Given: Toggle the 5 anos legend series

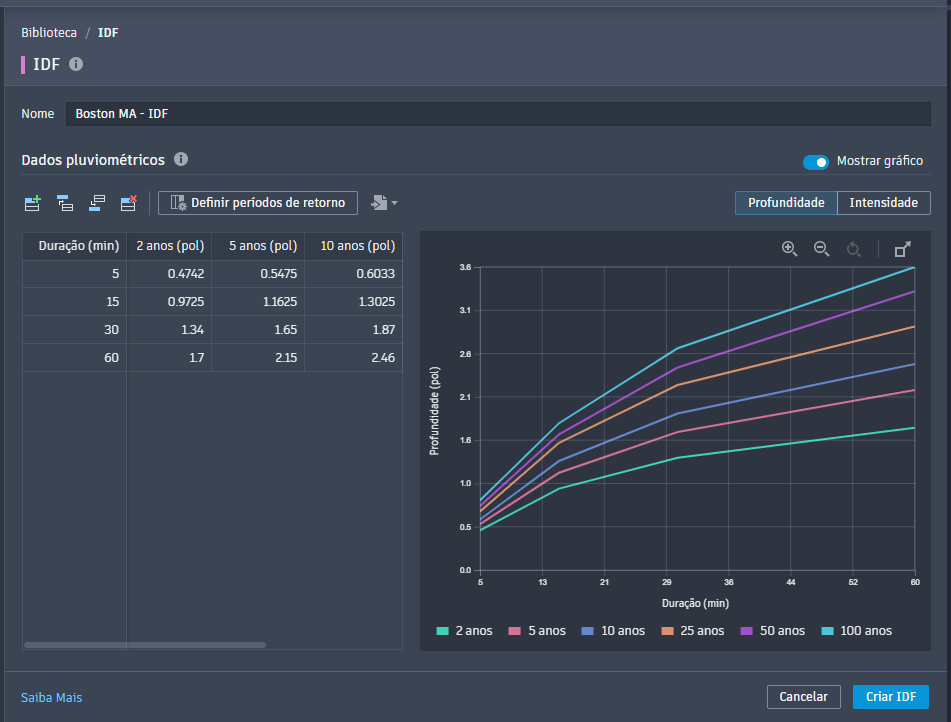Looking at the screenshot, I should click(x=537, y=631).
